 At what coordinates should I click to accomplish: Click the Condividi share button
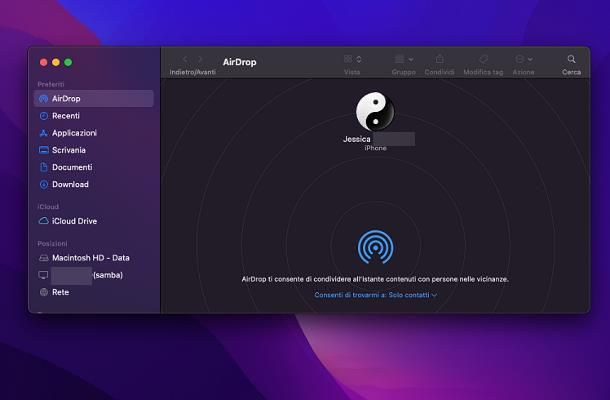440,59
